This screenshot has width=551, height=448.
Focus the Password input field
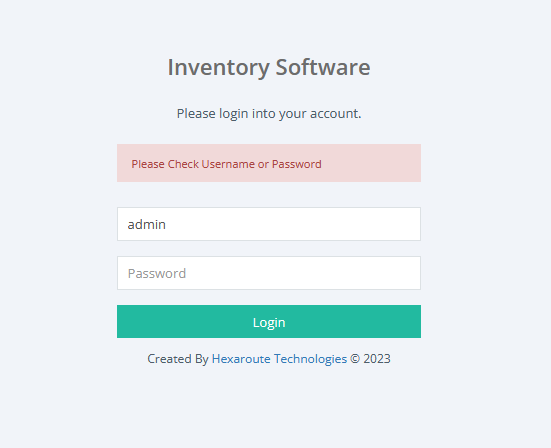269,273
